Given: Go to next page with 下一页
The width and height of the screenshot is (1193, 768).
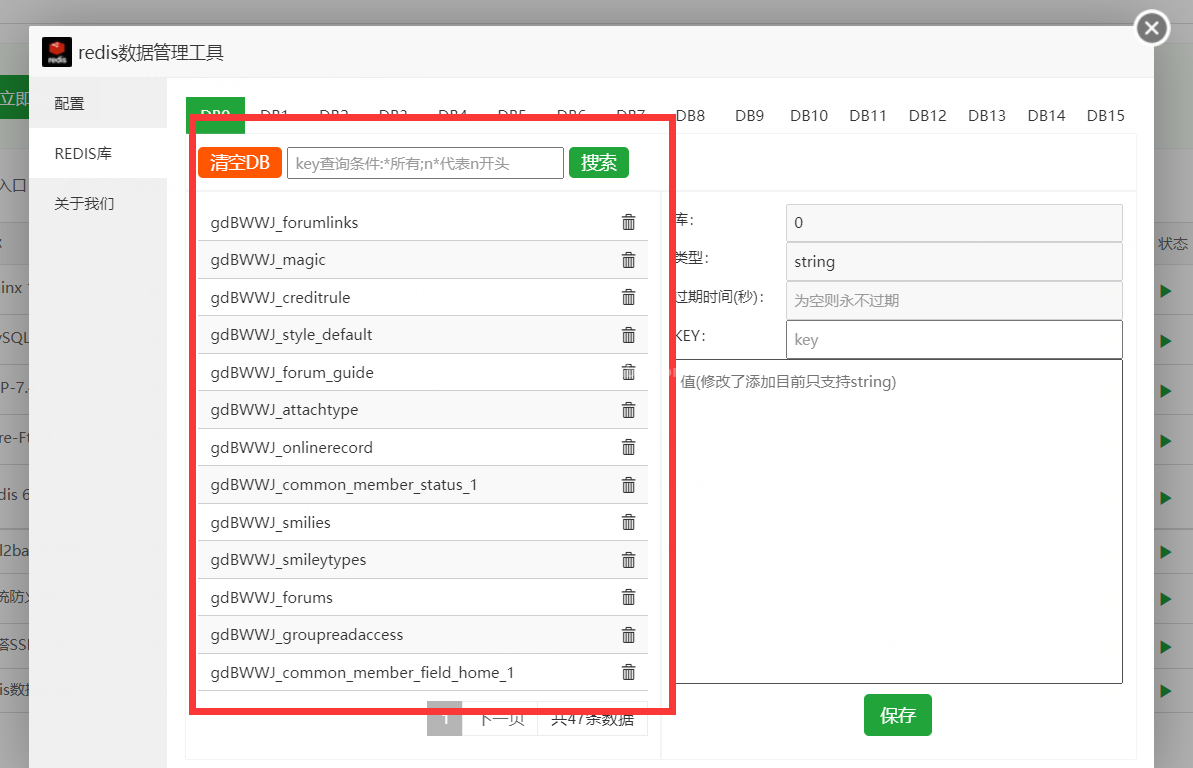Looking at the screenshot, I should point(500,719).
